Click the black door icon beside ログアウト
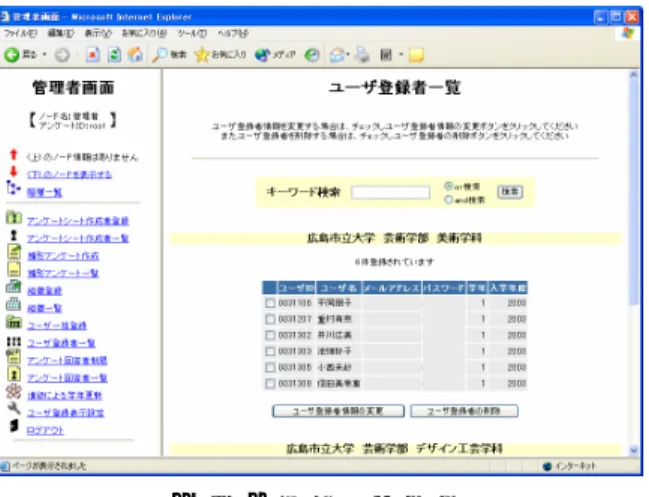 14,425
